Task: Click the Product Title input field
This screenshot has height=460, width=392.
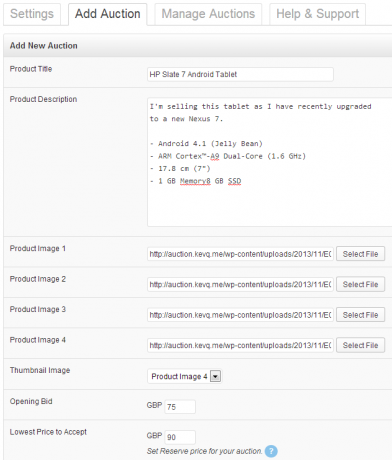Action: (240, 74)
